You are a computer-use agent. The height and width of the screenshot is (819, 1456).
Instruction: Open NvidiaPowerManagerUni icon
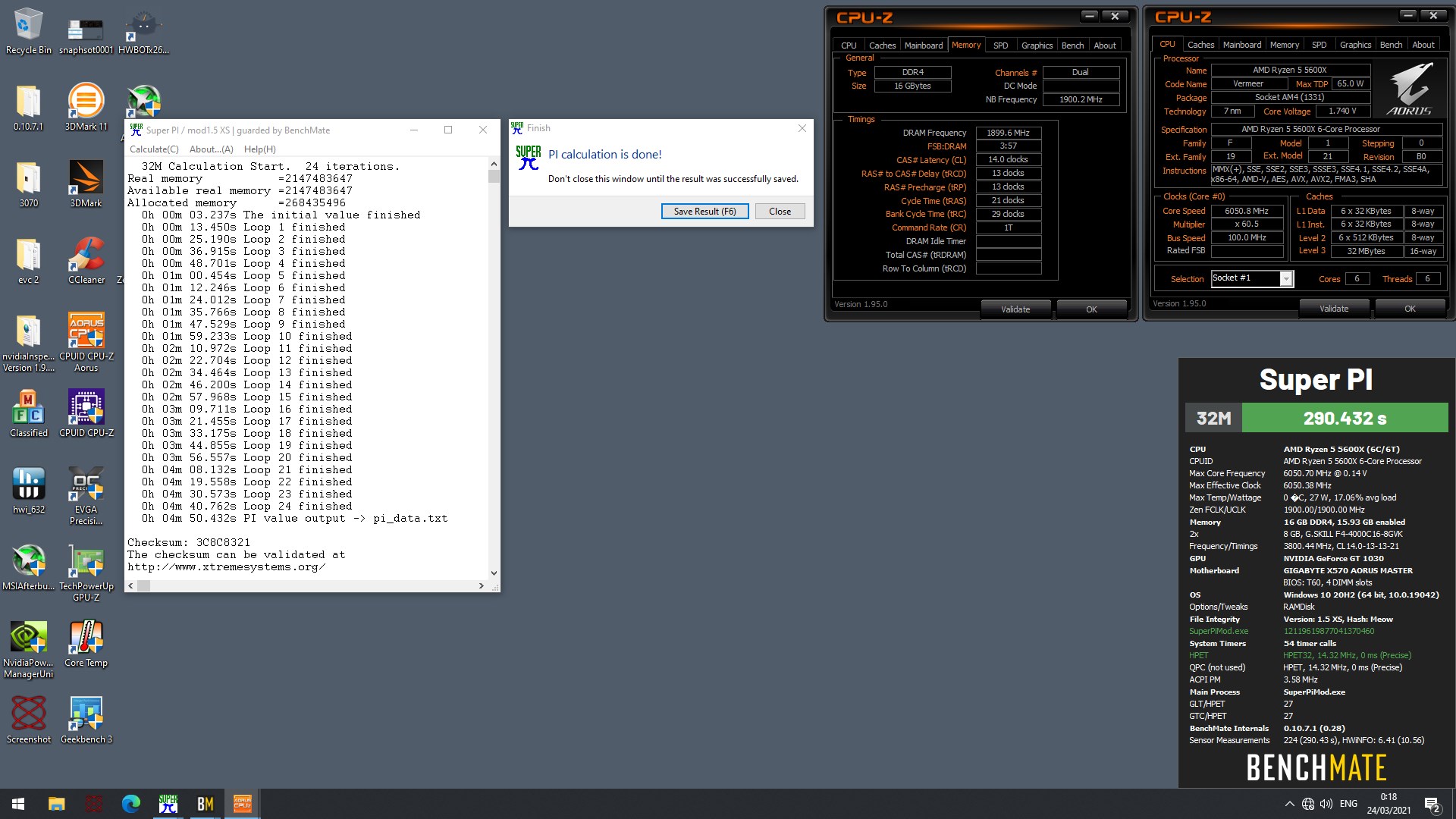point(28,649)
